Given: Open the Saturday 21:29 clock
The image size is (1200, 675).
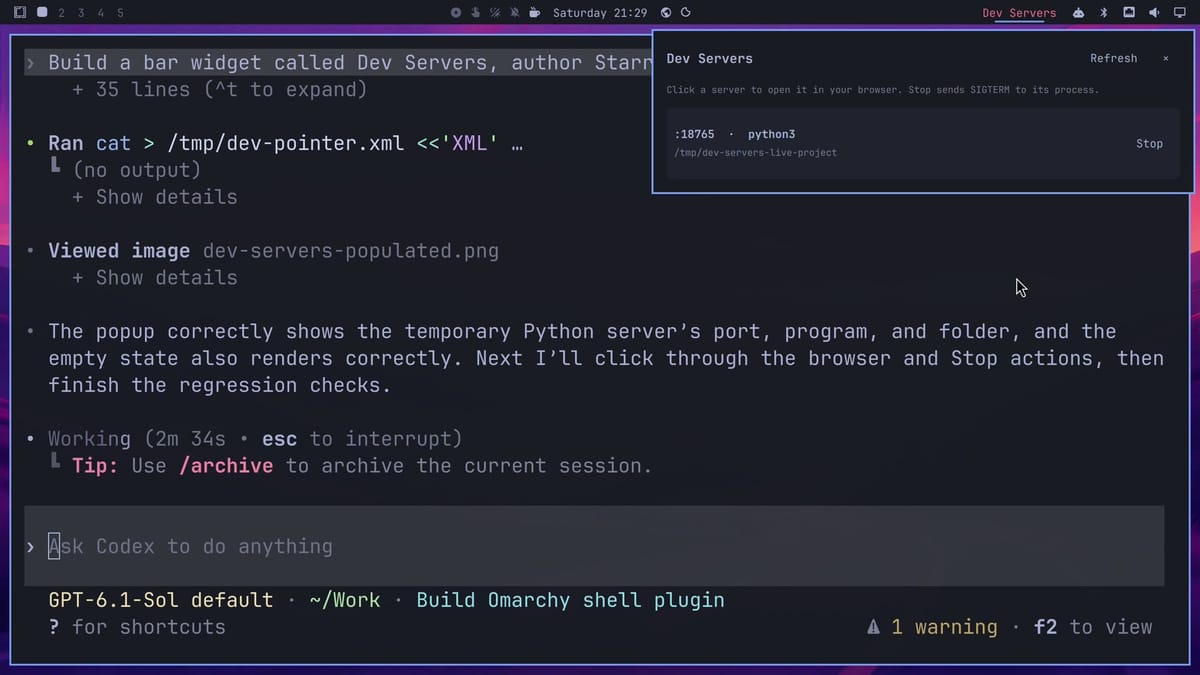Looking at the screenshot, I should click(600, 13).
